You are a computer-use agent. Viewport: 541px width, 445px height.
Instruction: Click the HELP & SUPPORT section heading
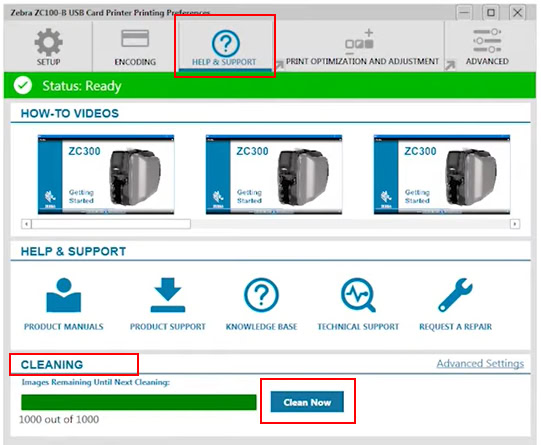point(73,251)
